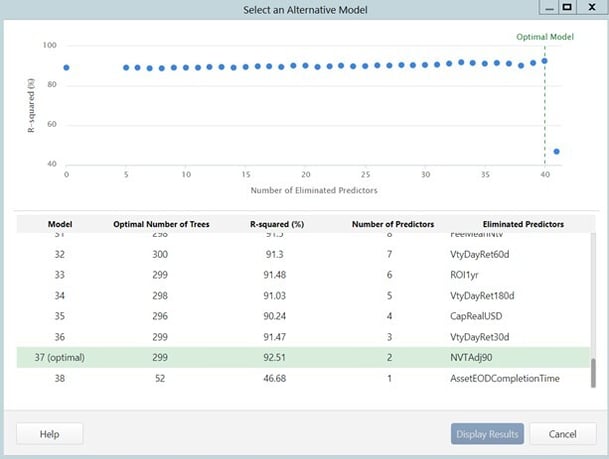Click the Eliminated Predictors column header
The height and width of the screenshot is (459, 609).
point(522,224)
